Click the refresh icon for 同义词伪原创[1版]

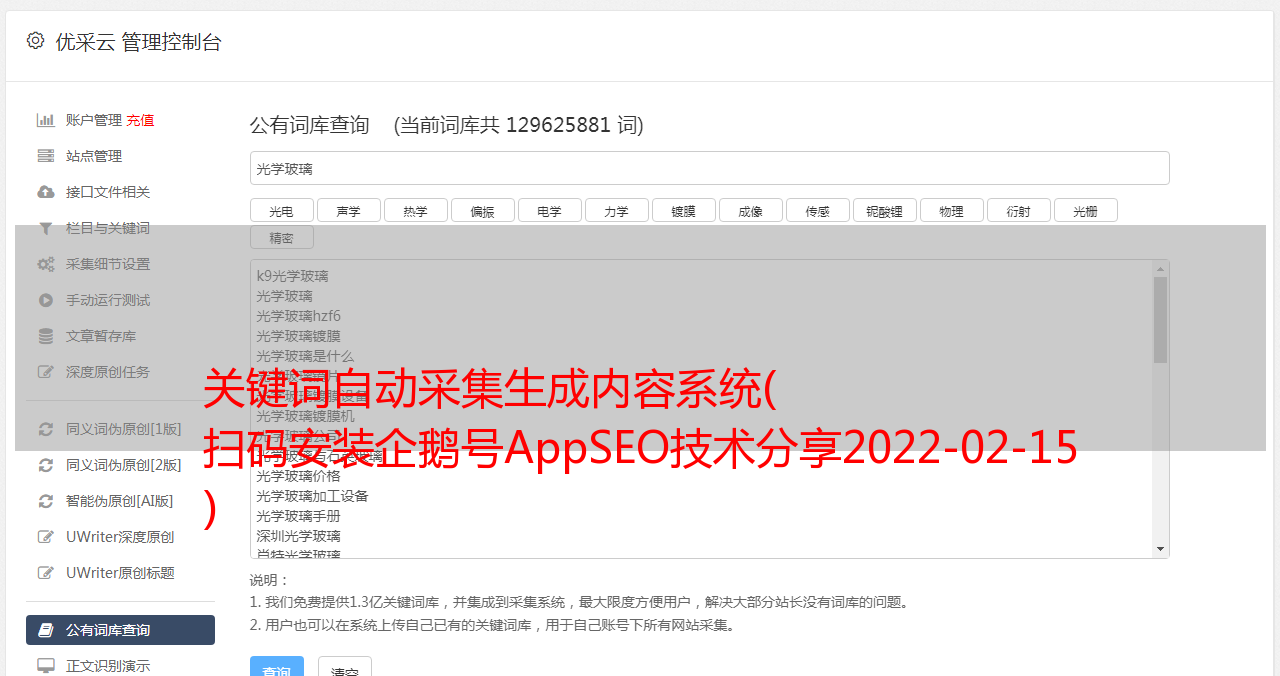pos(46,429)
